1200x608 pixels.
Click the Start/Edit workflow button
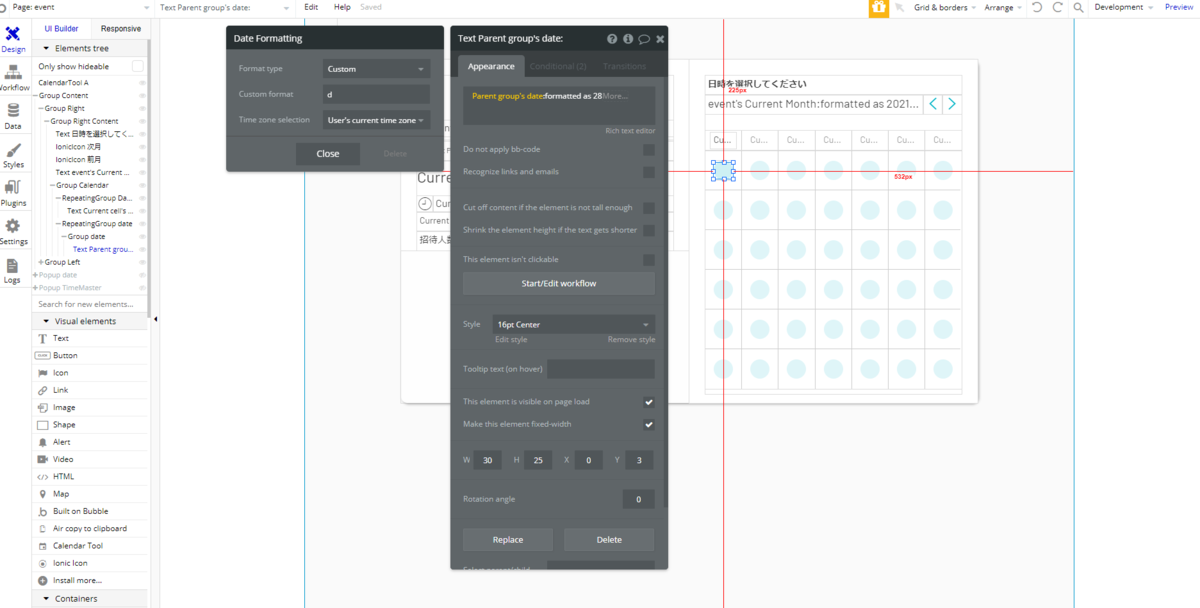click(x=559, y=283)
